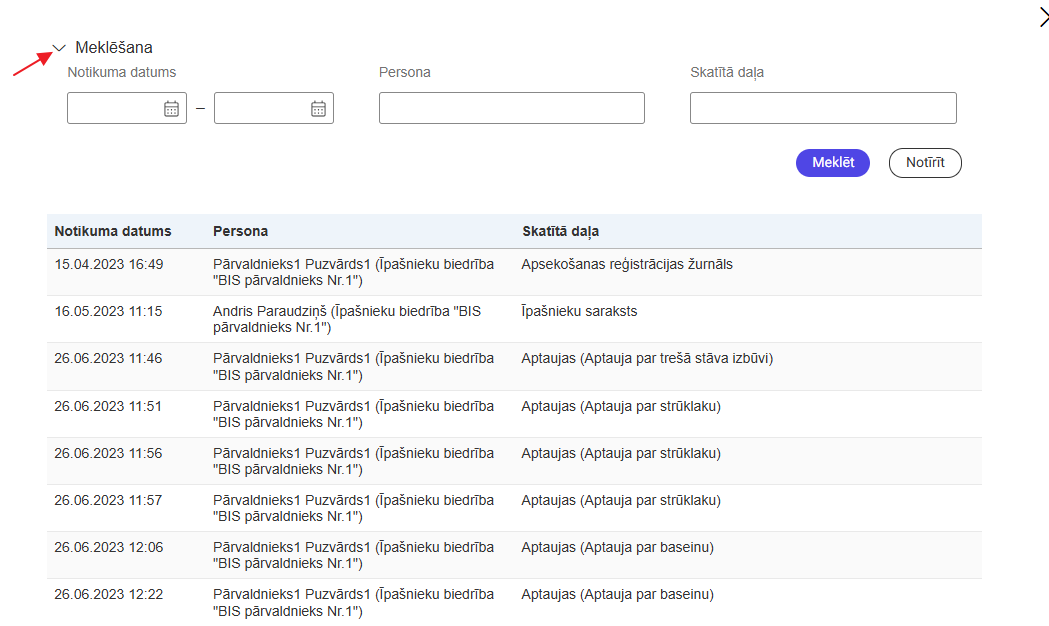The height and width of the screenshot is (626, 1049).
Task: Select the row dated 26.06.2023 11:51
Action: point(108,406)
